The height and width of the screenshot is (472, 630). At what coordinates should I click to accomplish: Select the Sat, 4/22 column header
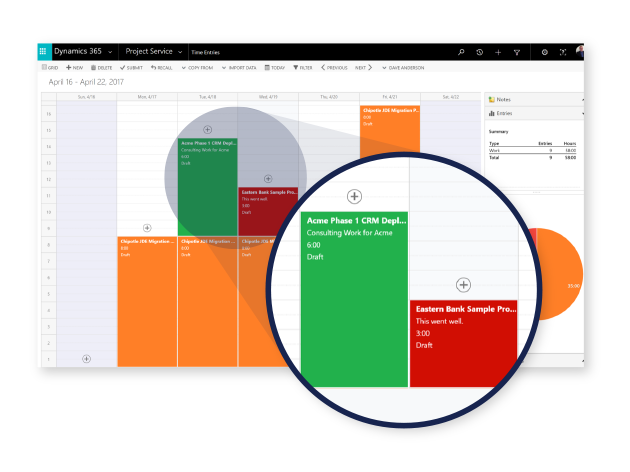pos(450,97)
